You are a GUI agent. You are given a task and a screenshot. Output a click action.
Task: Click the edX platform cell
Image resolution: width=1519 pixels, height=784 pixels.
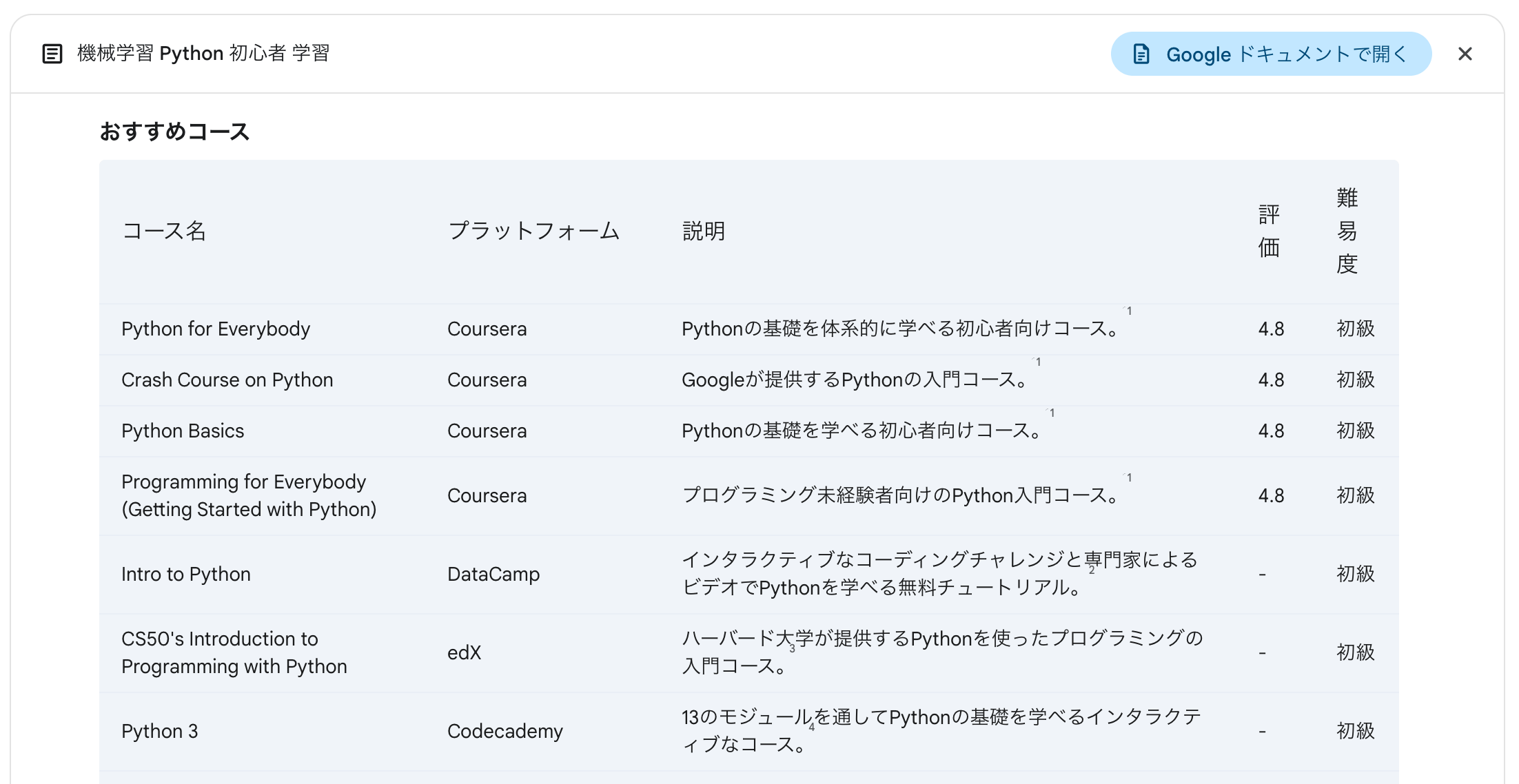click(464, 653)
